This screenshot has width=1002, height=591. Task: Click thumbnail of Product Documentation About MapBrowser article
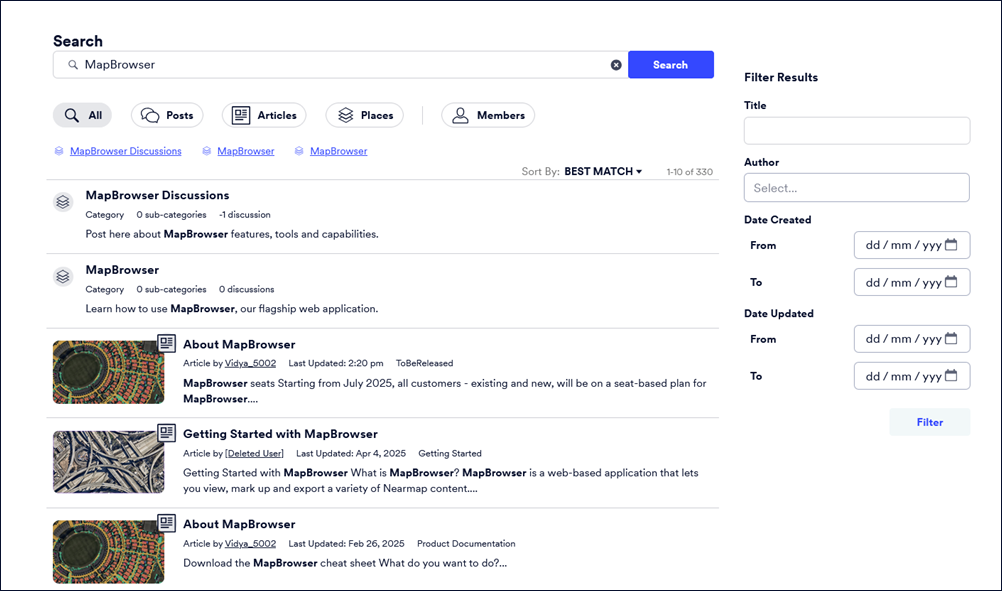click(108, 552)
